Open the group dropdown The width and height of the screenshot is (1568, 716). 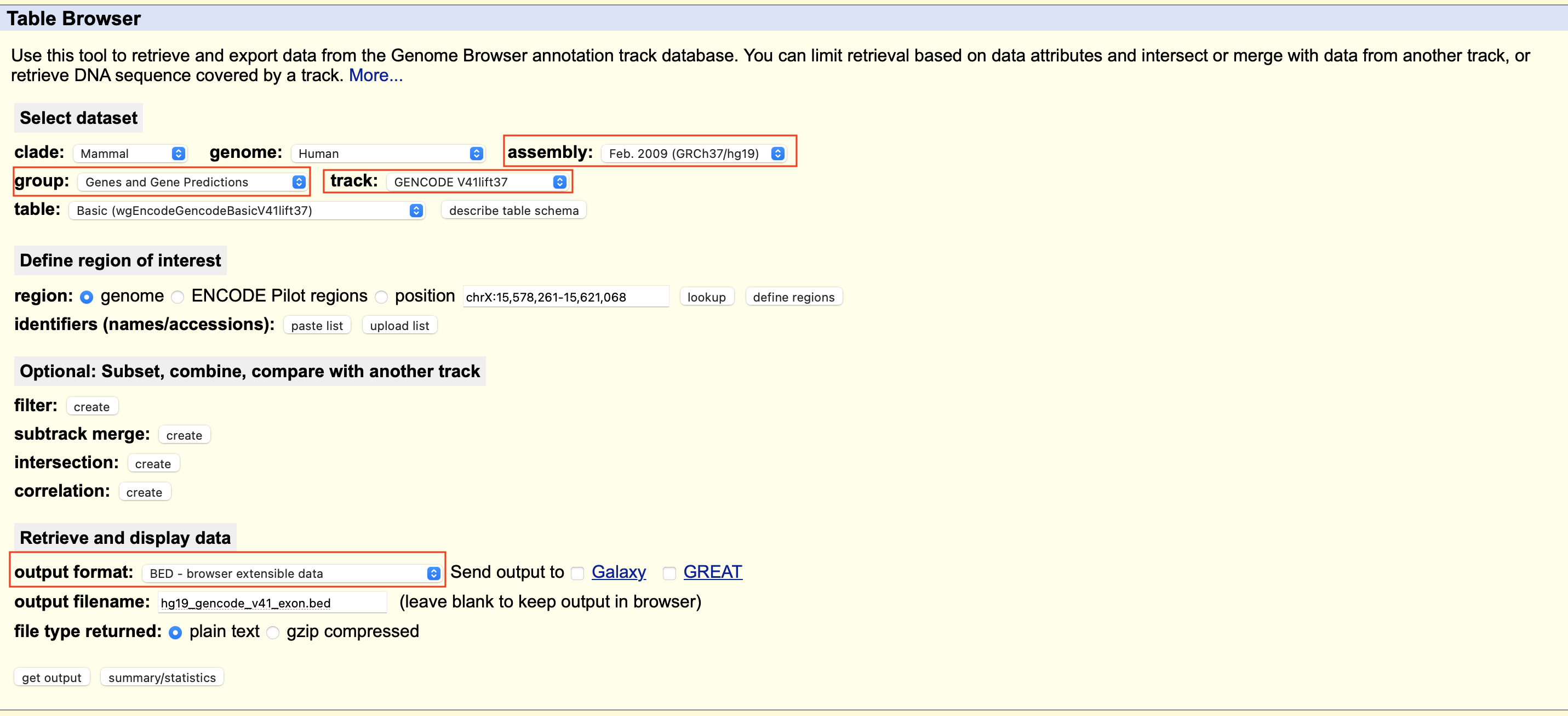click(x=193, y=181)
